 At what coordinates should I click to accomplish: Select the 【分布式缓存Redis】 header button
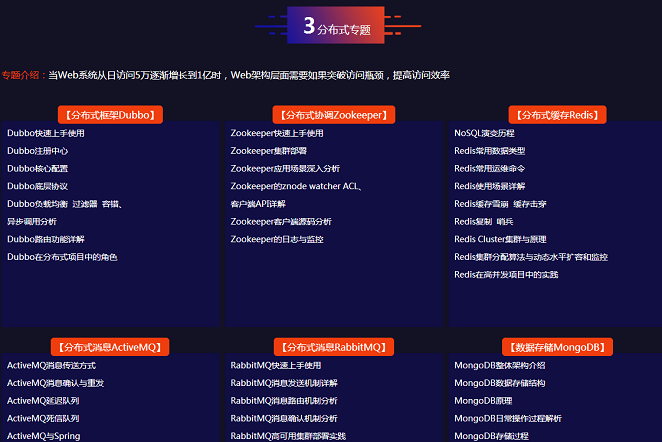coord(557,115)
